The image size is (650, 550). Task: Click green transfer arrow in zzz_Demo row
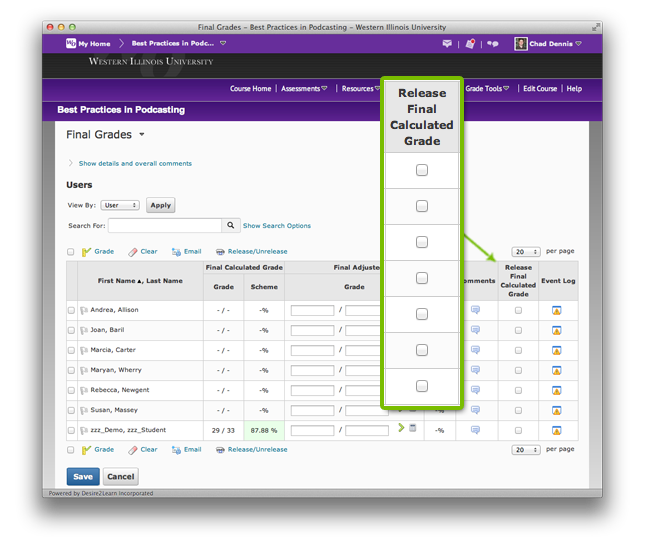(x=401, y=427)
